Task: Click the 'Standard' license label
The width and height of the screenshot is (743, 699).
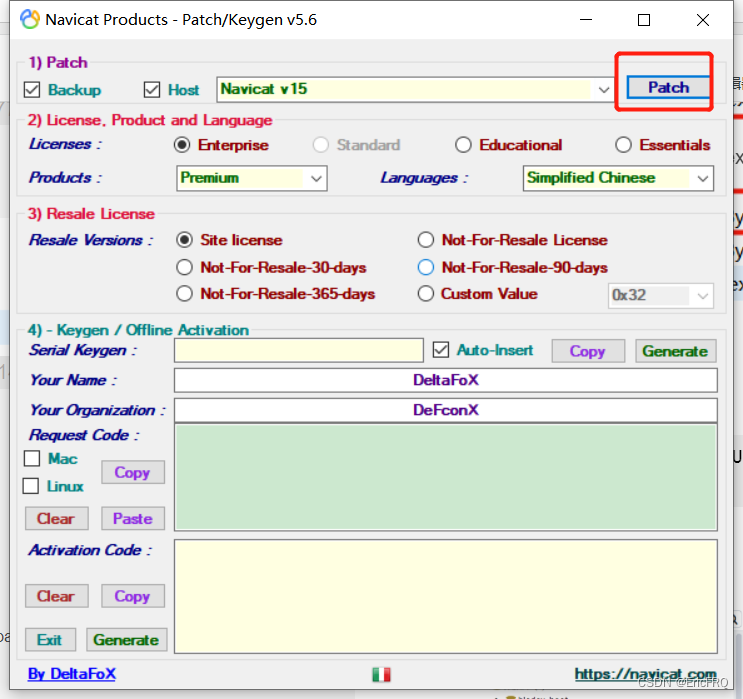Action: [x=369, y=145]
